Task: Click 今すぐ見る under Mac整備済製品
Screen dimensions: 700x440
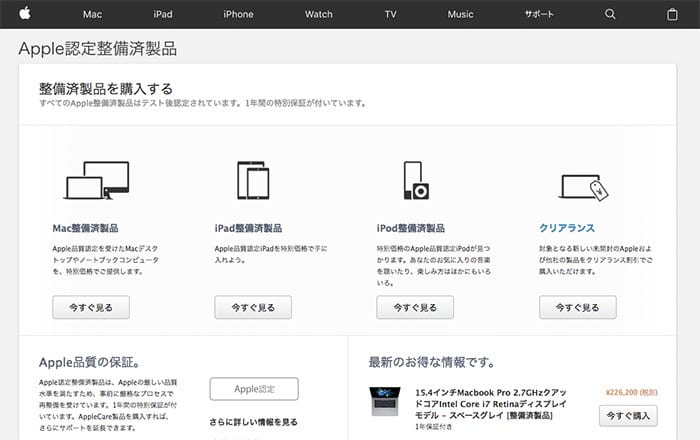Action: 91,307
